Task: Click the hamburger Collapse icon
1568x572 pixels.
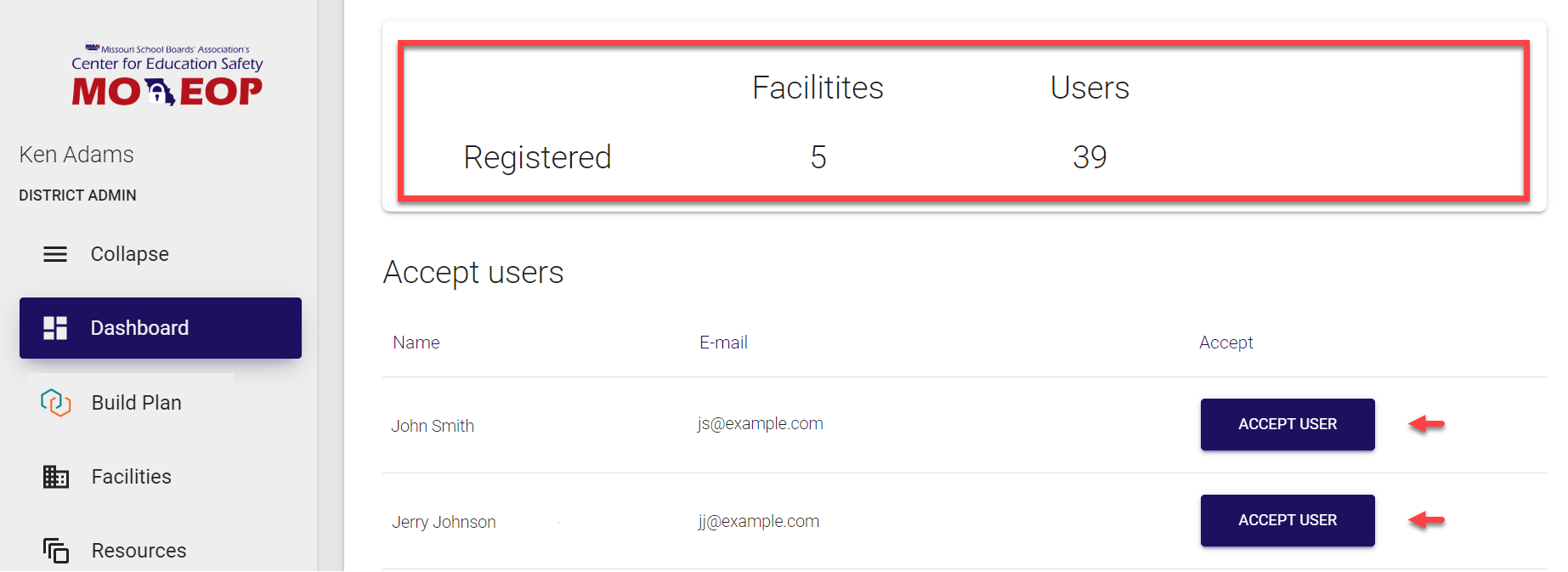Action: click(x=55, y=254)
